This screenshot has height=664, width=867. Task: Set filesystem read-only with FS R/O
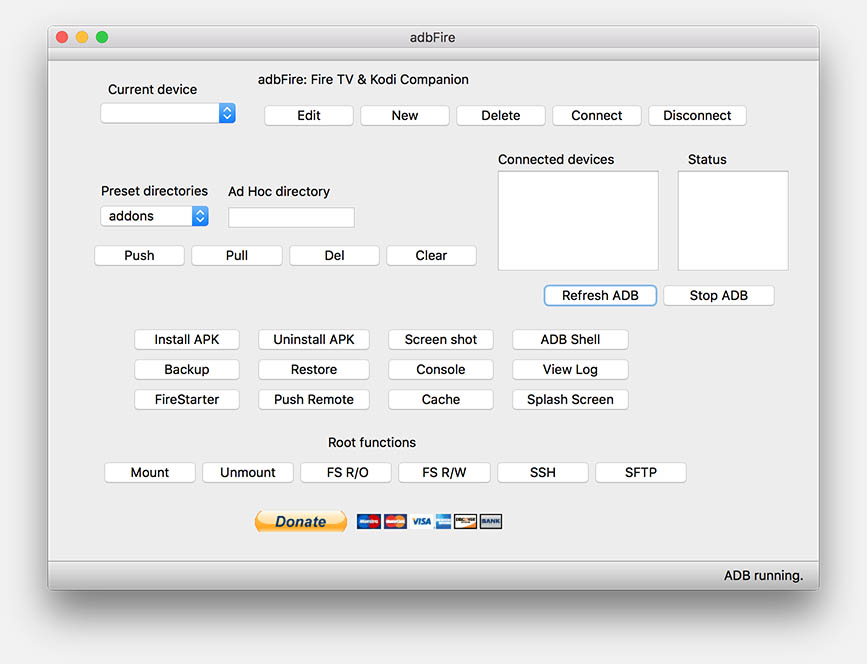point(346,473)
